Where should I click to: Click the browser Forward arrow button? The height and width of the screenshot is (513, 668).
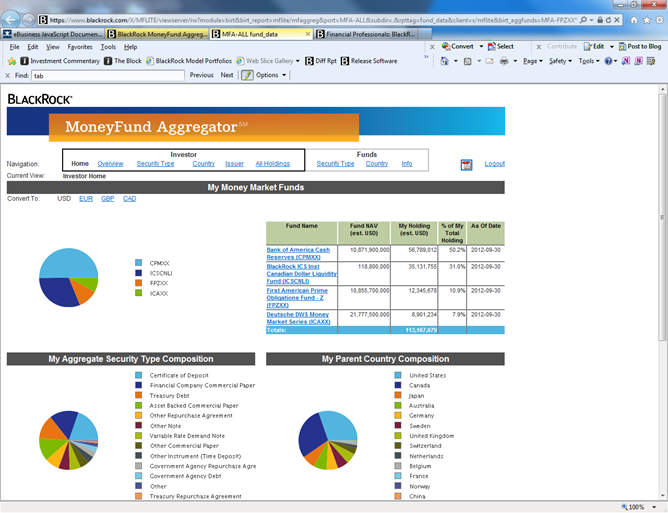[29, 20]
